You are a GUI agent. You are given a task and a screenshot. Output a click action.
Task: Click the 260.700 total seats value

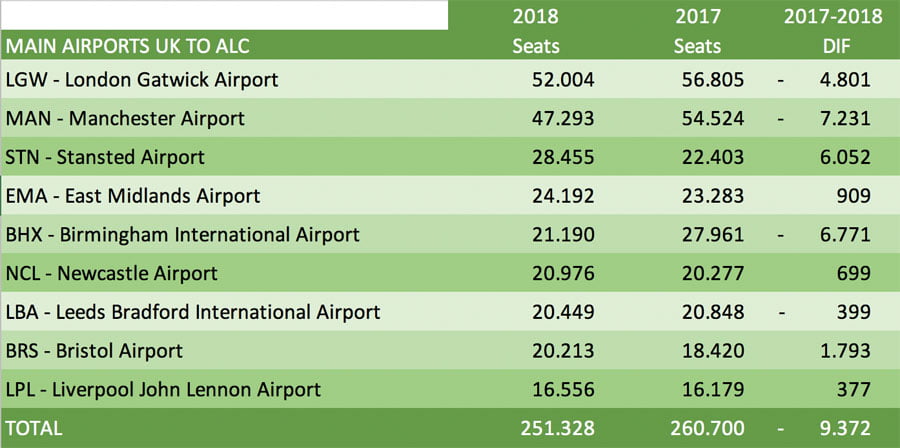[x=705, y=428]
